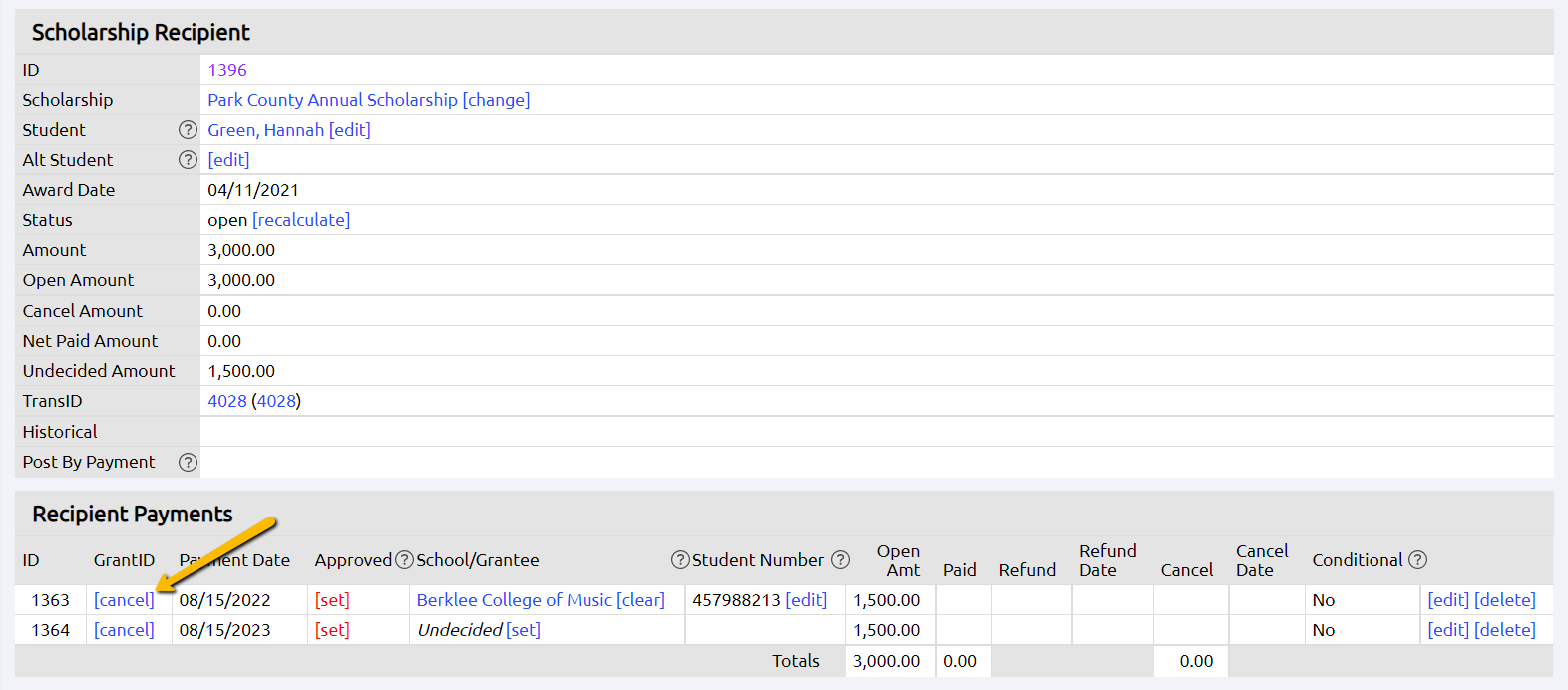Set the school for the Undecided payment
Screen dimensions: 1568x690
(x=523, y=630)
